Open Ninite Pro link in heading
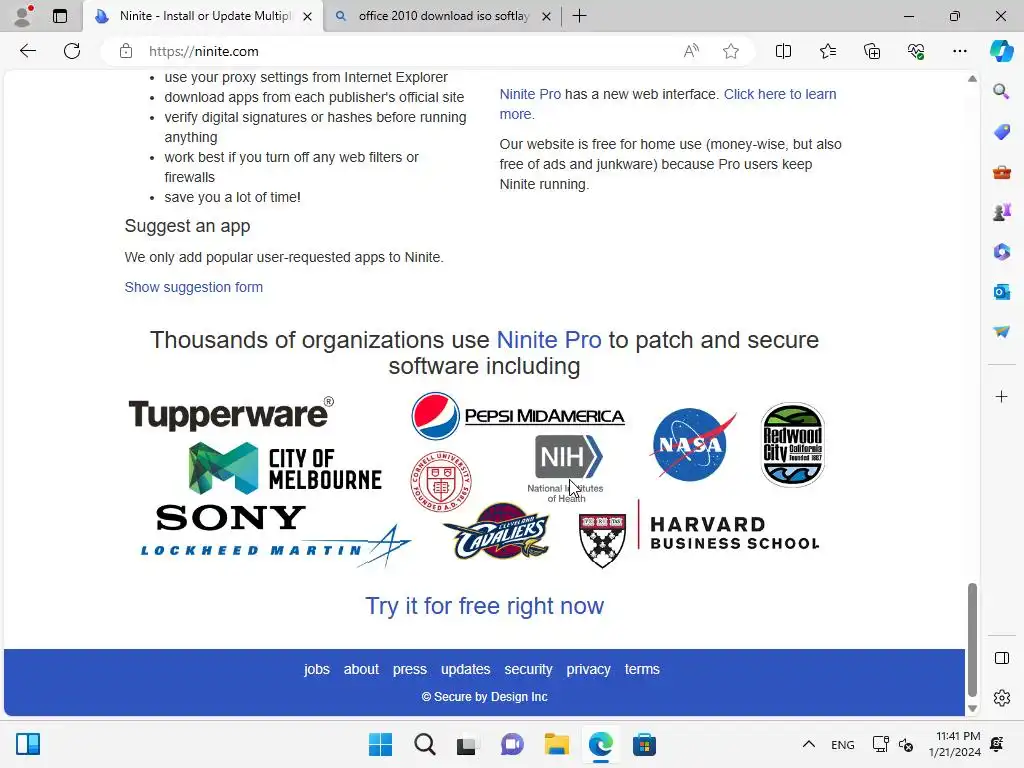Viewport: 1024px width, 768px height. coord(549,340)
